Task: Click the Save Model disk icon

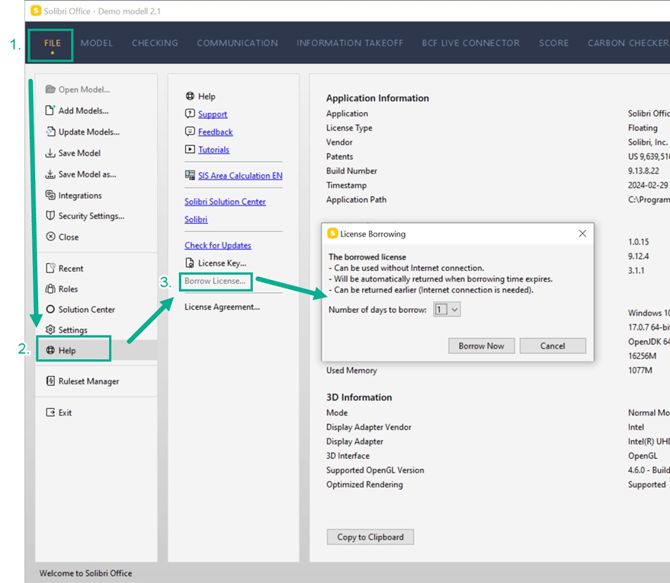Action: coord(50,153)
